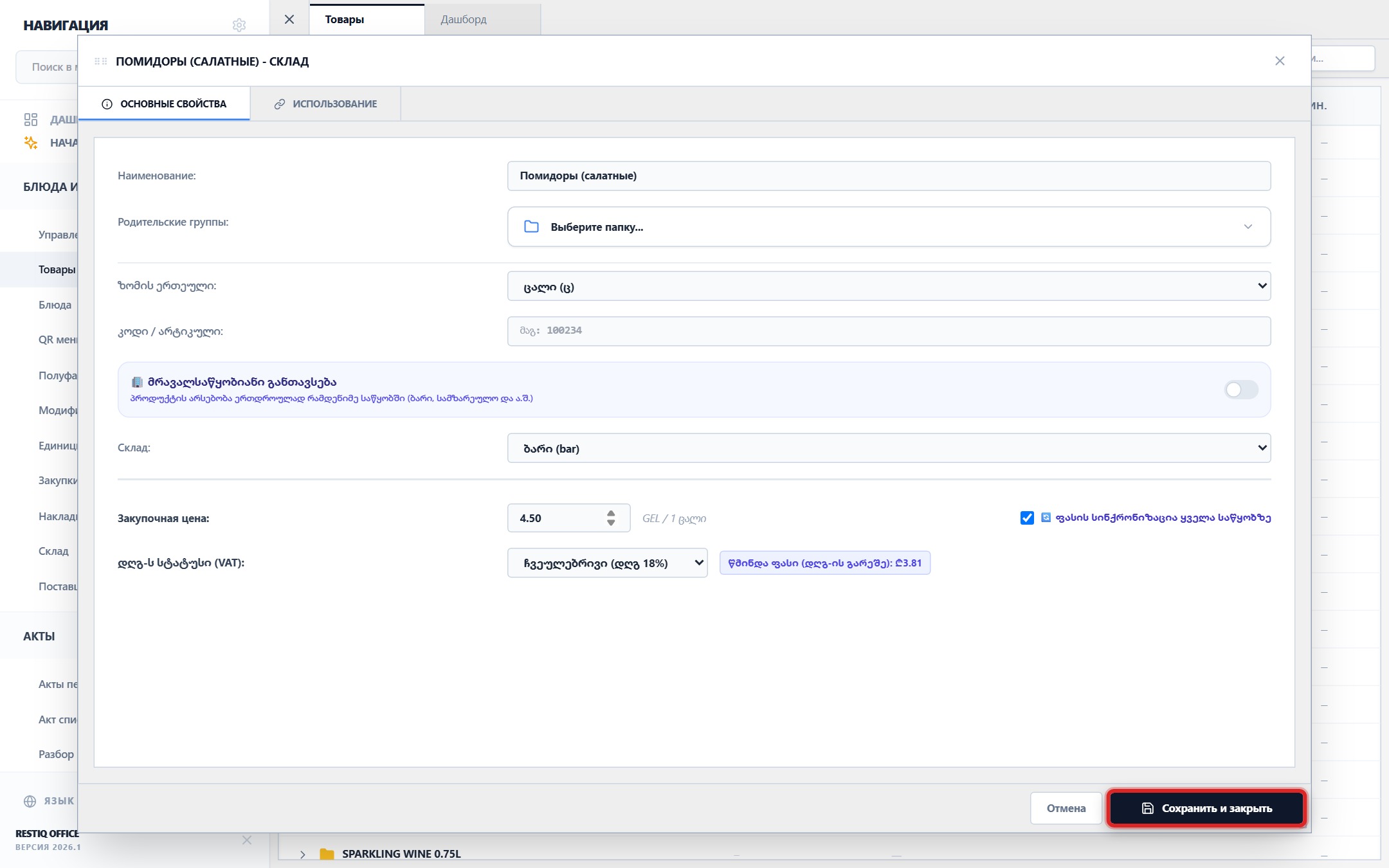The height and width of the screenshot is (868, 1389).
Task: Click the GEL / 1 unit label
Action: 674,518
